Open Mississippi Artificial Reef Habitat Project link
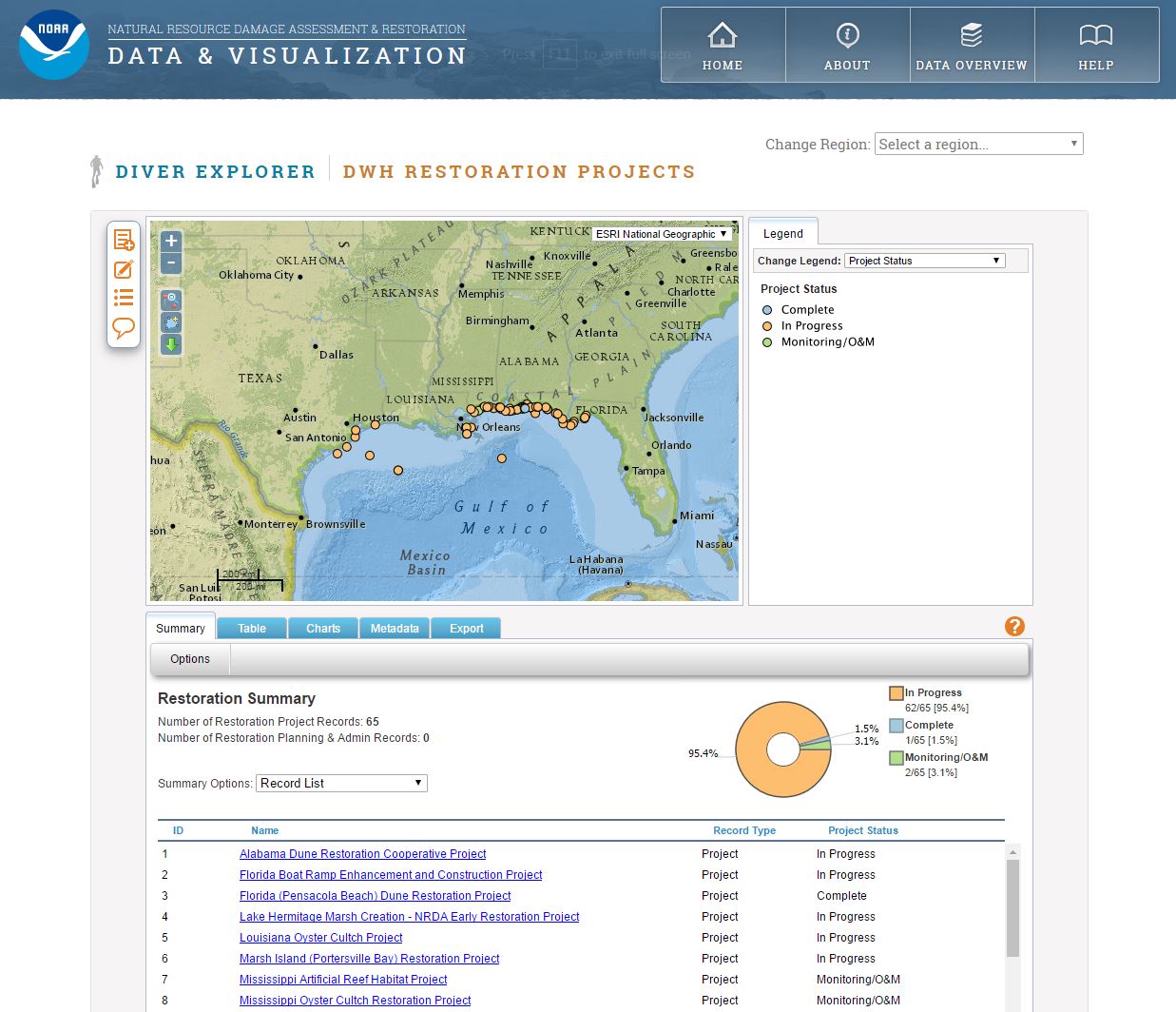This screenshot has height=1012, width=1176. point(343,980)
